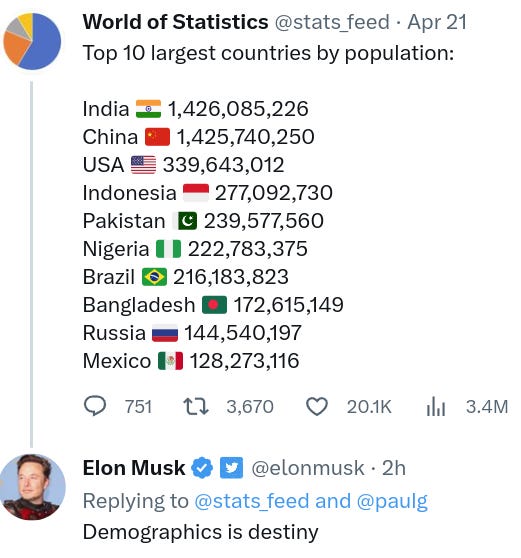
Task: Click the Elon Musk display name
Action: (134, 468)
